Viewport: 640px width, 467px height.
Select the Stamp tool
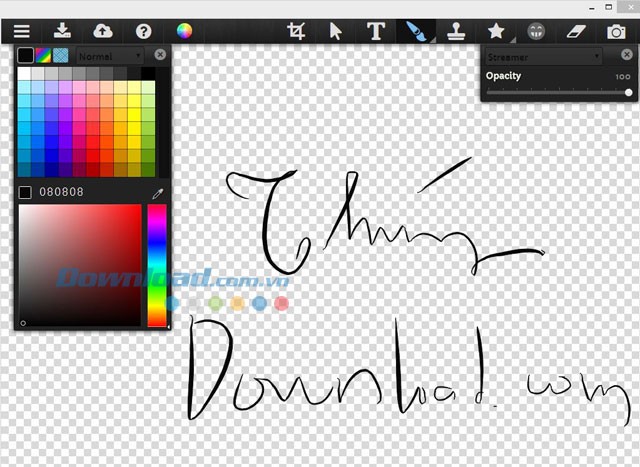(456, 31)
